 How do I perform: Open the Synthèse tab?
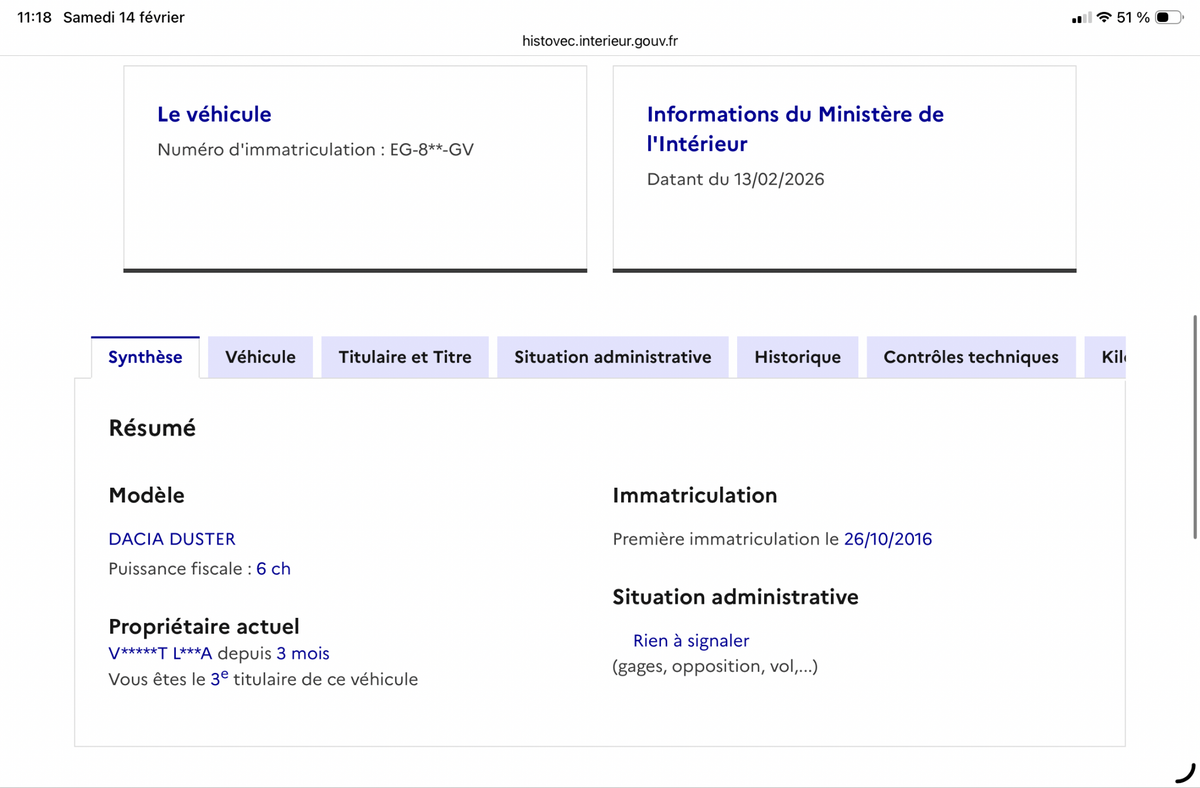[145, 357]
